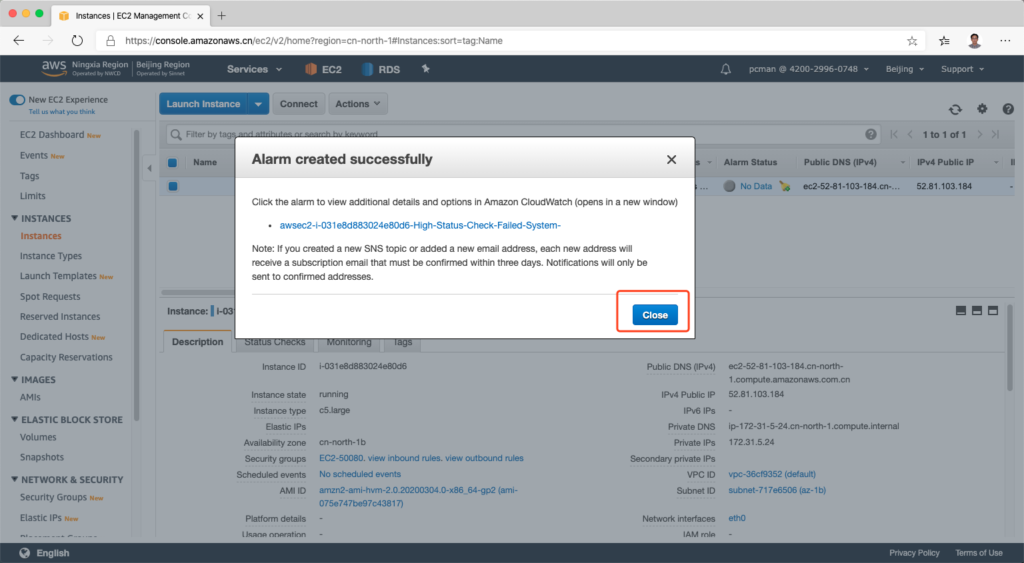This screenshot has width=1024, height=563.
Task: Click the blue Close button
Action: click(x=655, y=315)
